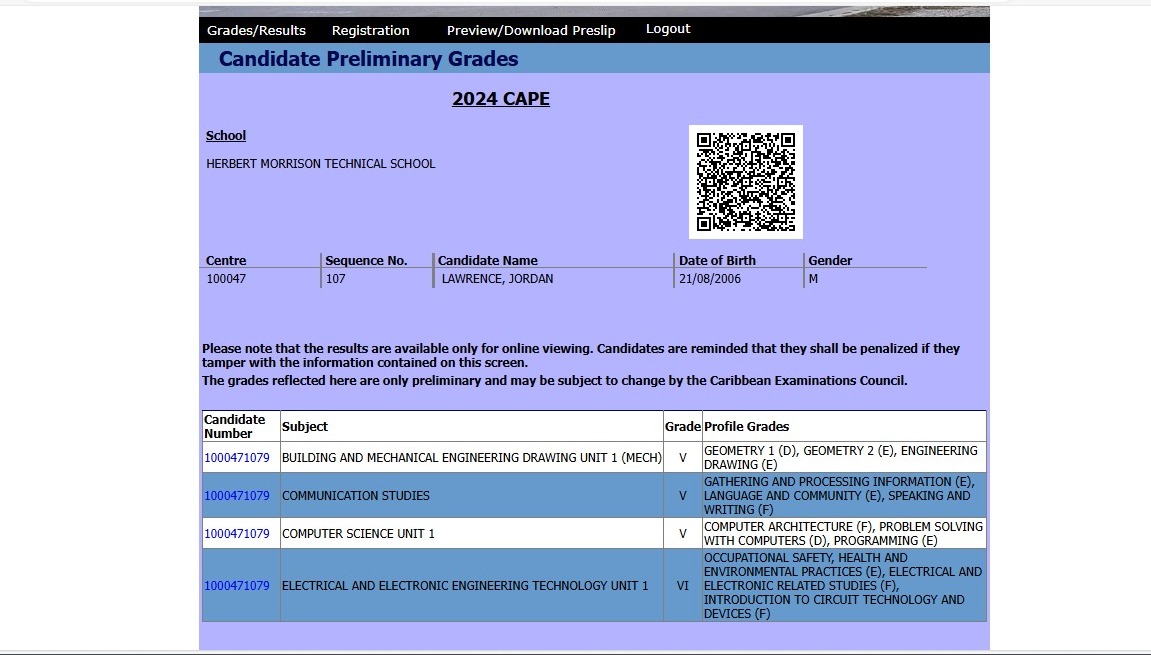
Task: Click grade V in Computer Science row
Action: pyautogui.click(x=683, y=534)
